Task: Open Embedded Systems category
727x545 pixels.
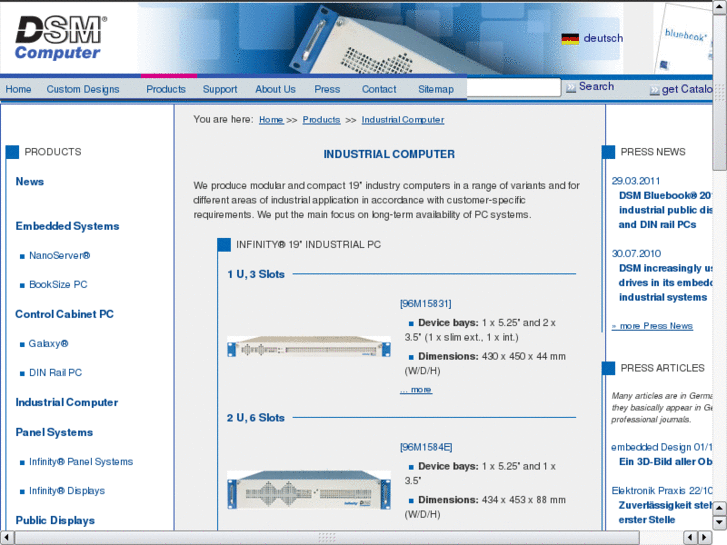Action: (67, 226)
